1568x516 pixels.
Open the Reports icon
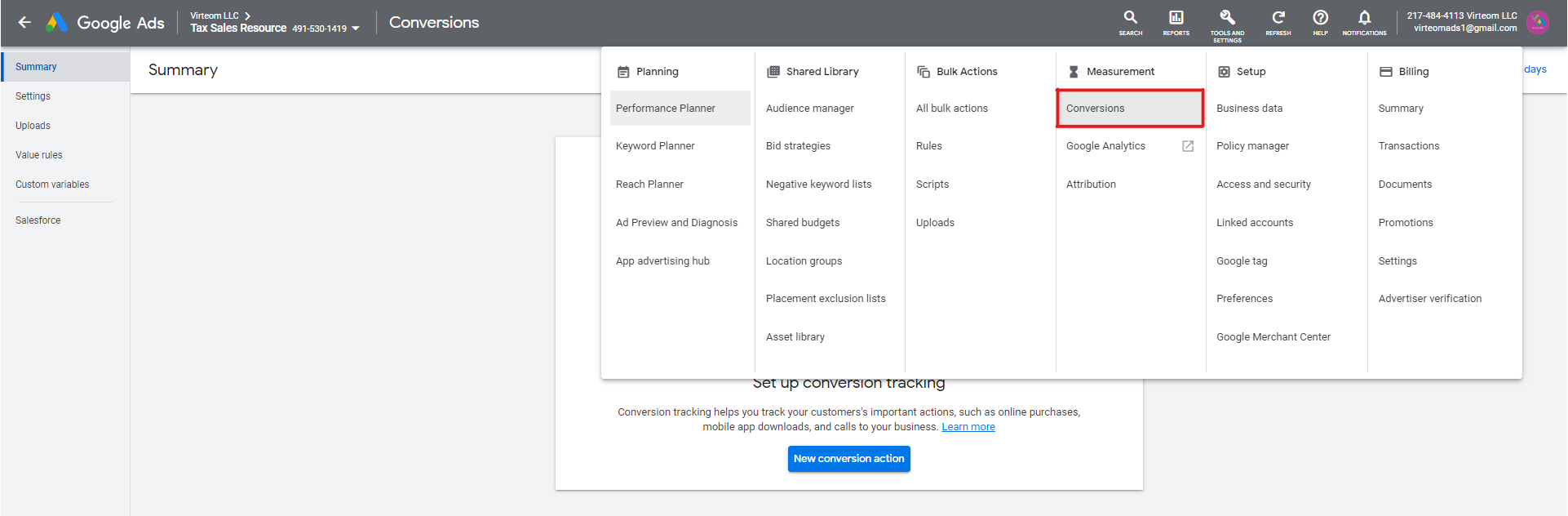click(1176, 18)
